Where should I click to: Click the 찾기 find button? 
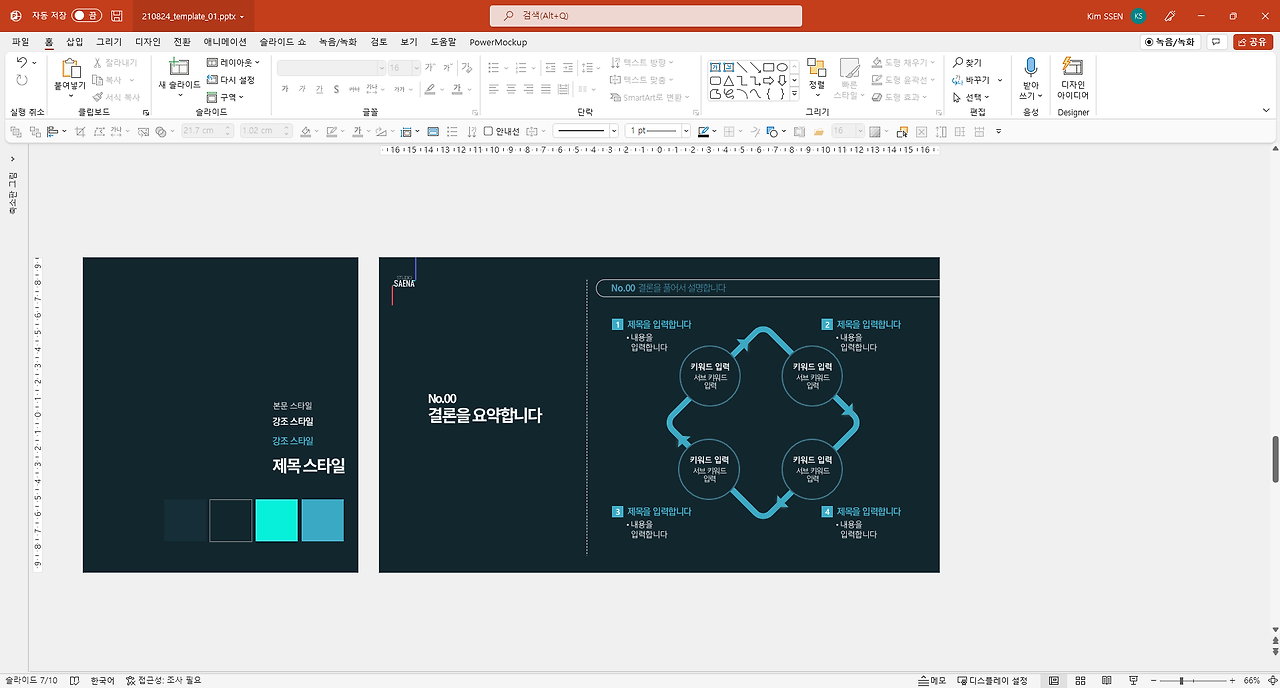(x=968, y=63)
